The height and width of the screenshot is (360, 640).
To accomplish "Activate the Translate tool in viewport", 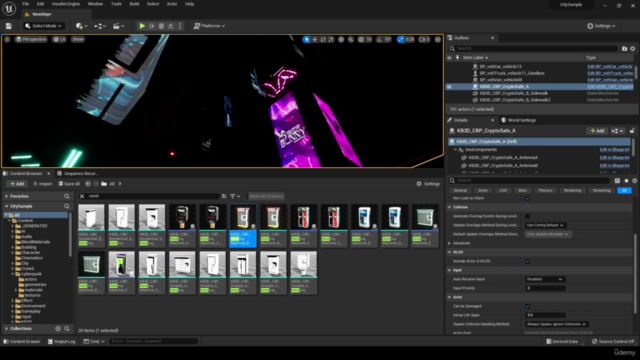I will (315, 40).
